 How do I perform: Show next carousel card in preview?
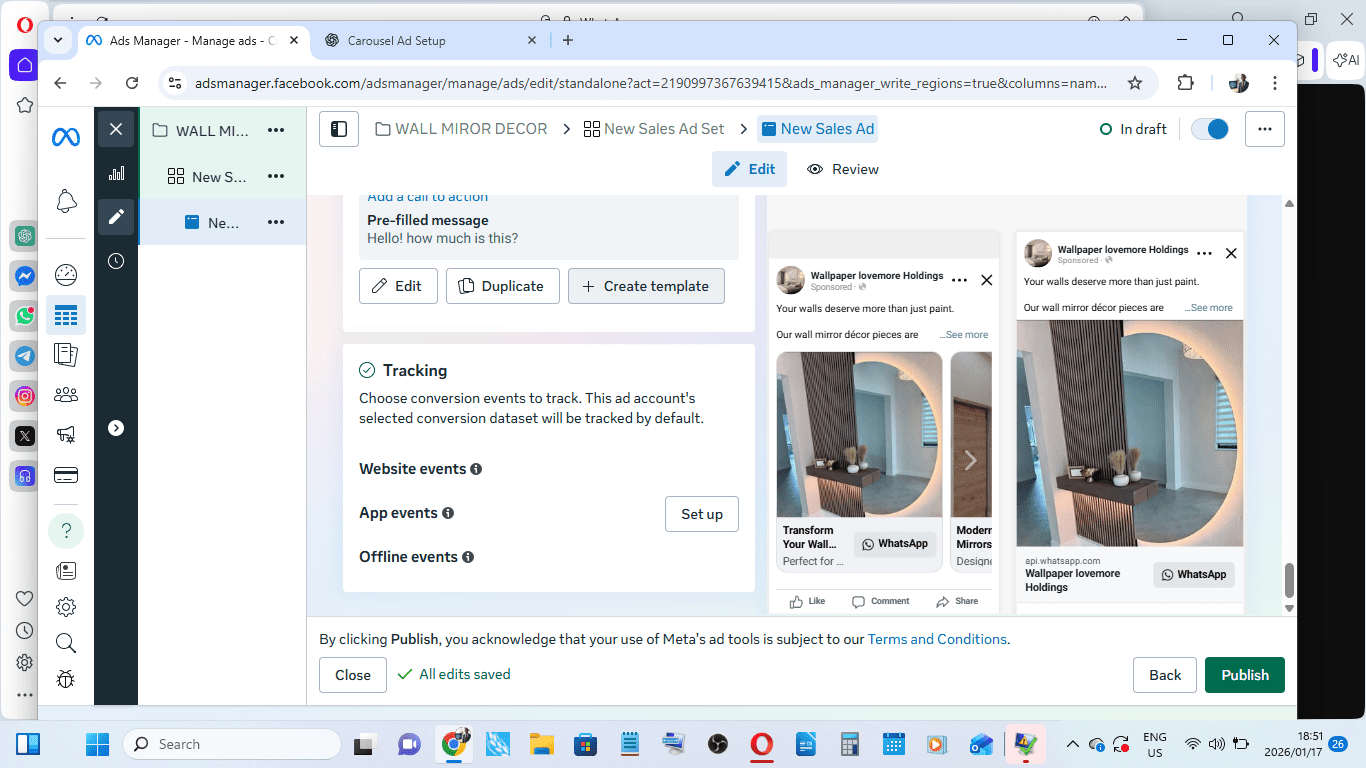pos(969,460)
